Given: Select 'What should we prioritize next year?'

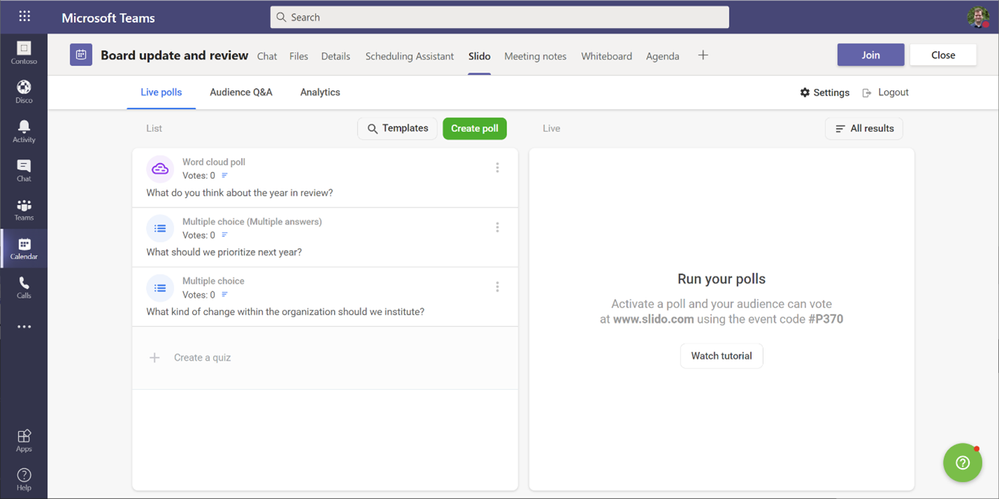Looking at the screenshot, I should (x=224, y=252).
